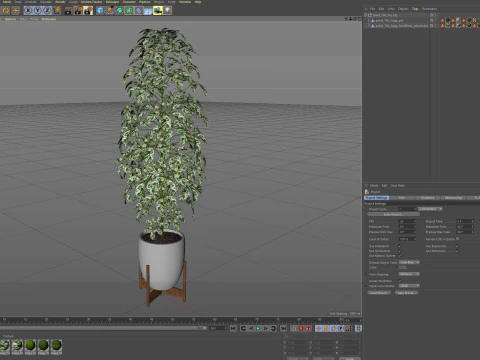
Task: Switch to the Project Settings tab
Action: pyautogui.click(x=376, y=198)
